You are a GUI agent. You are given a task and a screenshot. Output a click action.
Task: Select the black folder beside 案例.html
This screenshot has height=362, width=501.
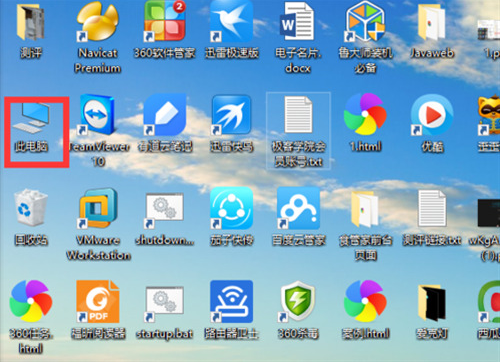click(x=432, y=302)
